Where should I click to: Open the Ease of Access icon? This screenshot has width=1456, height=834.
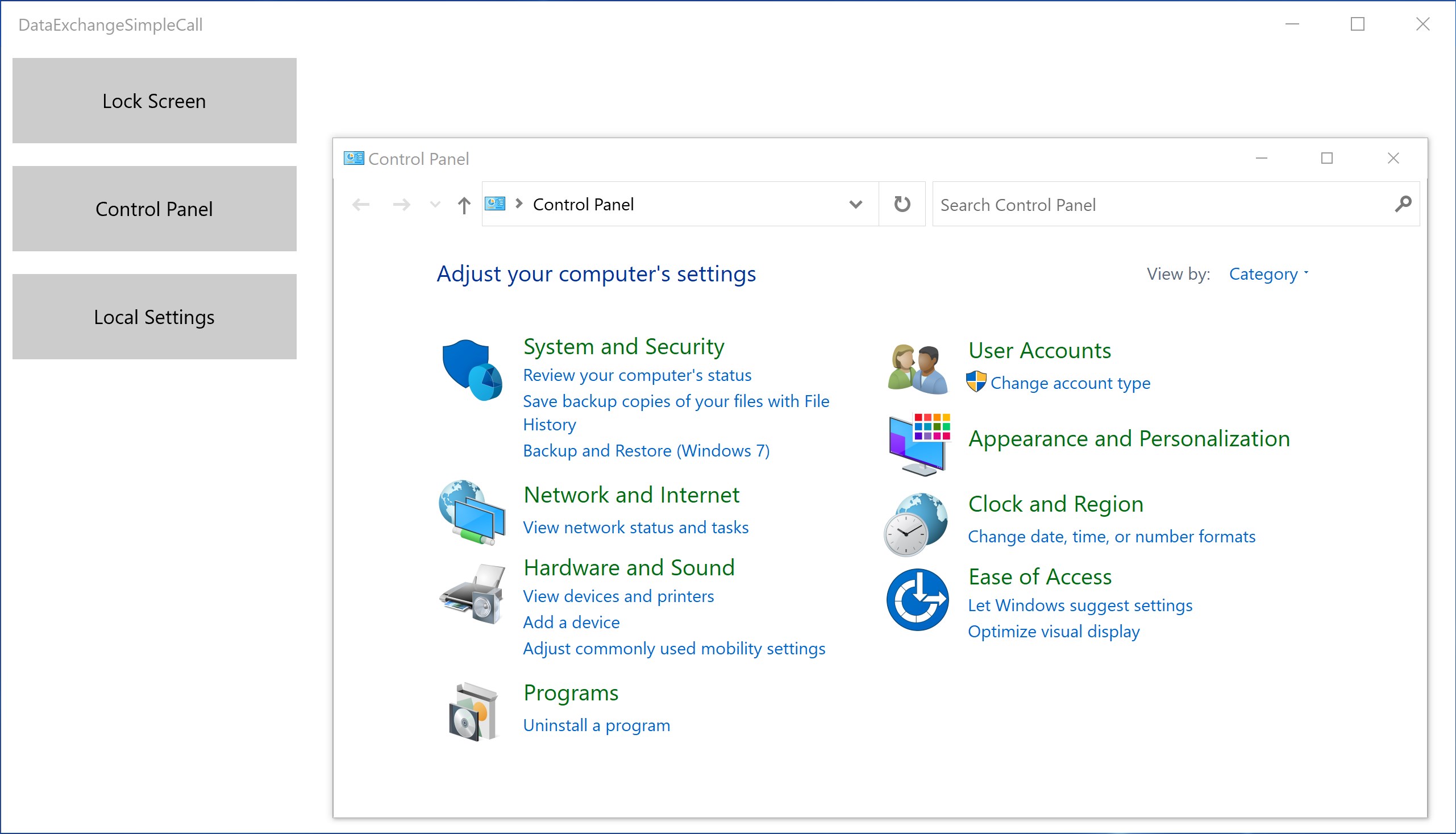click(917, 600)
